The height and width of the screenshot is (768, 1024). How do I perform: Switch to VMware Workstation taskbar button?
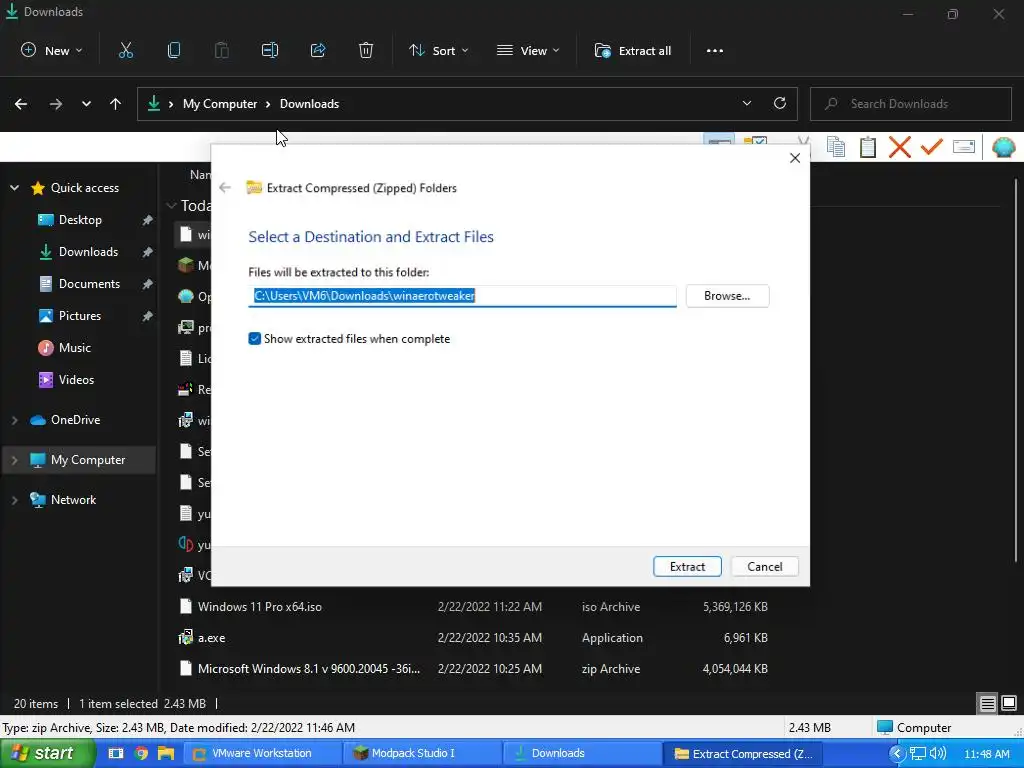coord(263,753)
